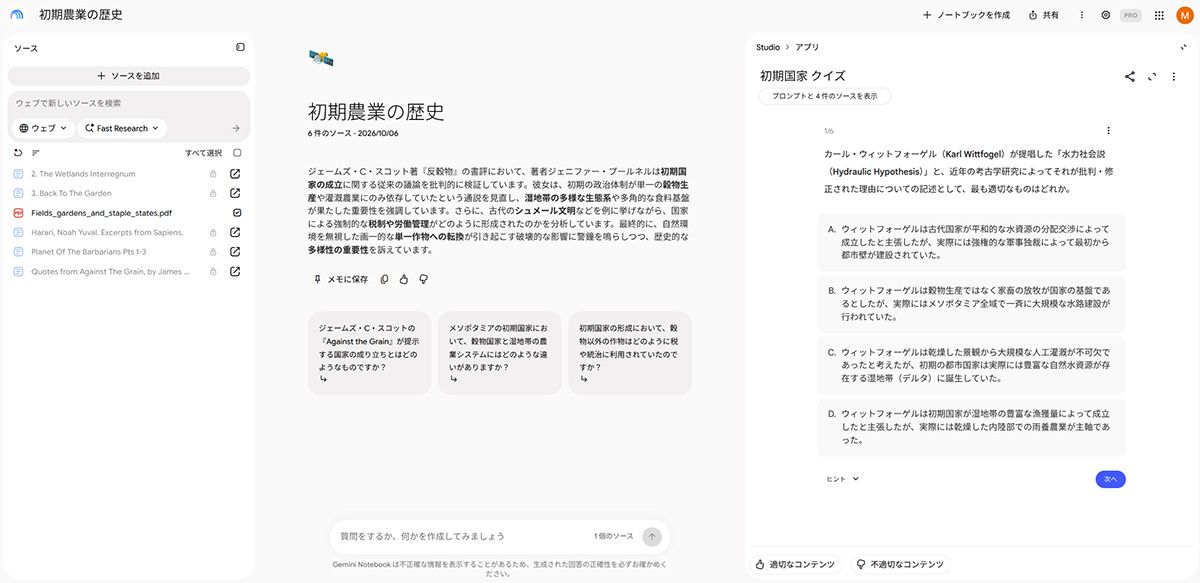Select suggested question about 穀物以外の作物

pyautogui.click(x=630, y=353)
